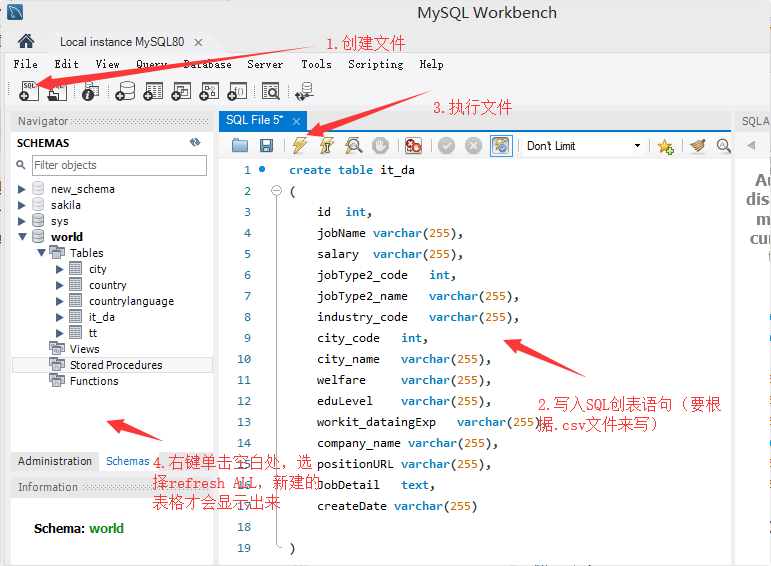Select the Views node

pyautogui.click(x=85, y=349)
